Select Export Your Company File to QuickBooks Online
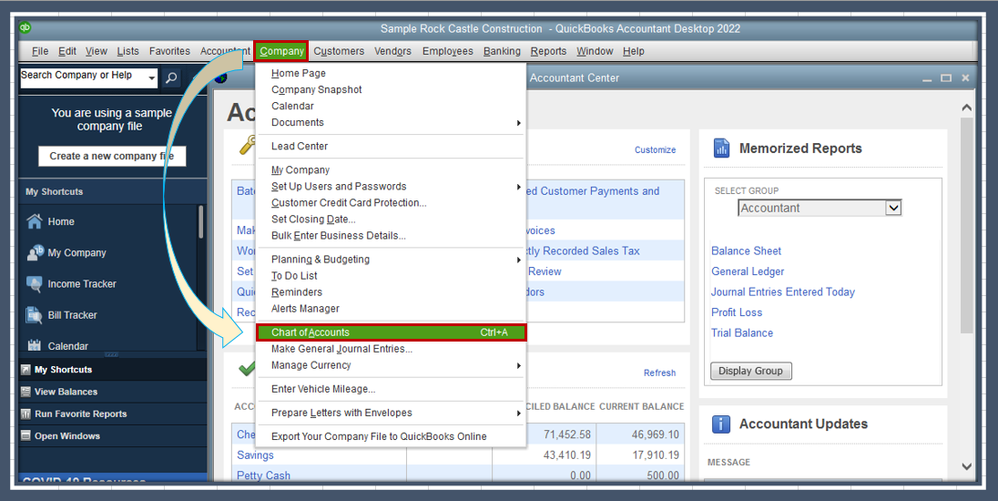998x501 pixels. point(379,437)
